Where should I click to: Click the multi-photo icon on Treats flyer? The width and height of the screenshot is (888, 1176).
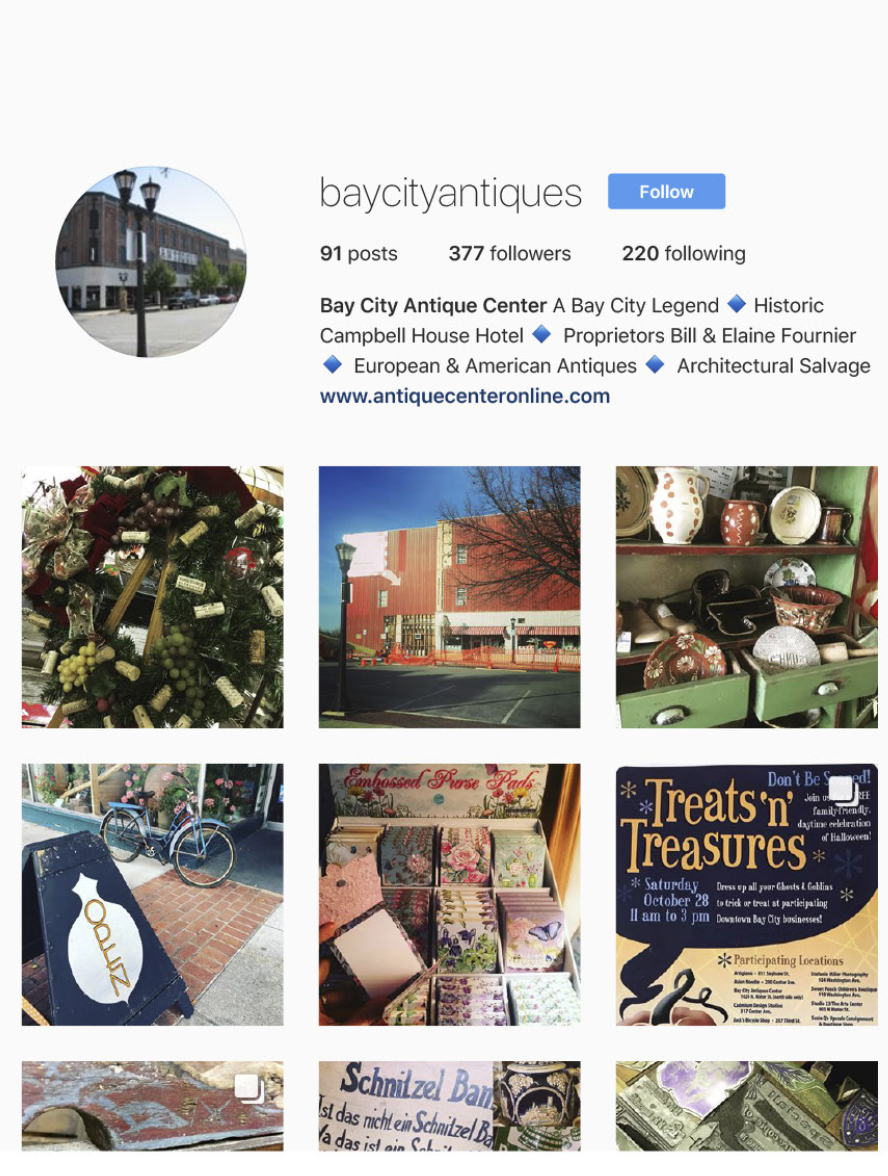pyautogui.click(x=843, y=789)
